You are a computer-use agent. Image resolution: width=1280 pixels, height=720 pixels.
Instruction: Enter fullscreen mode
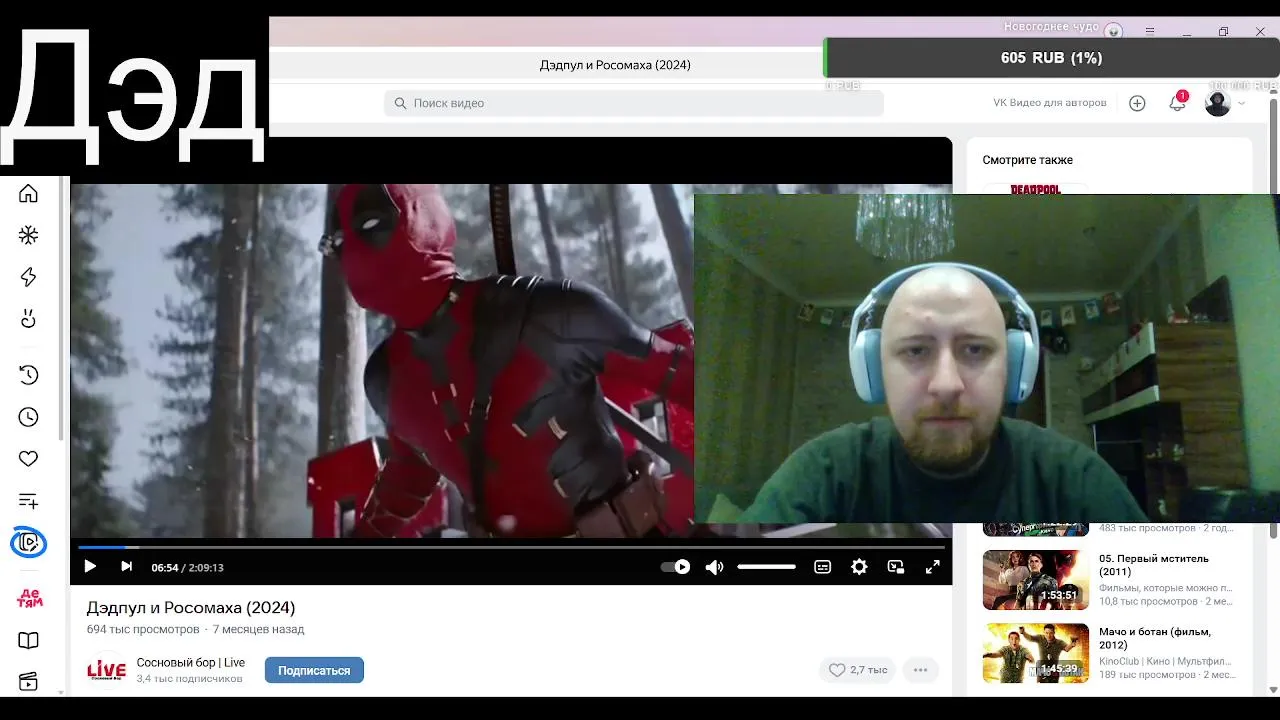coord(932,567)
